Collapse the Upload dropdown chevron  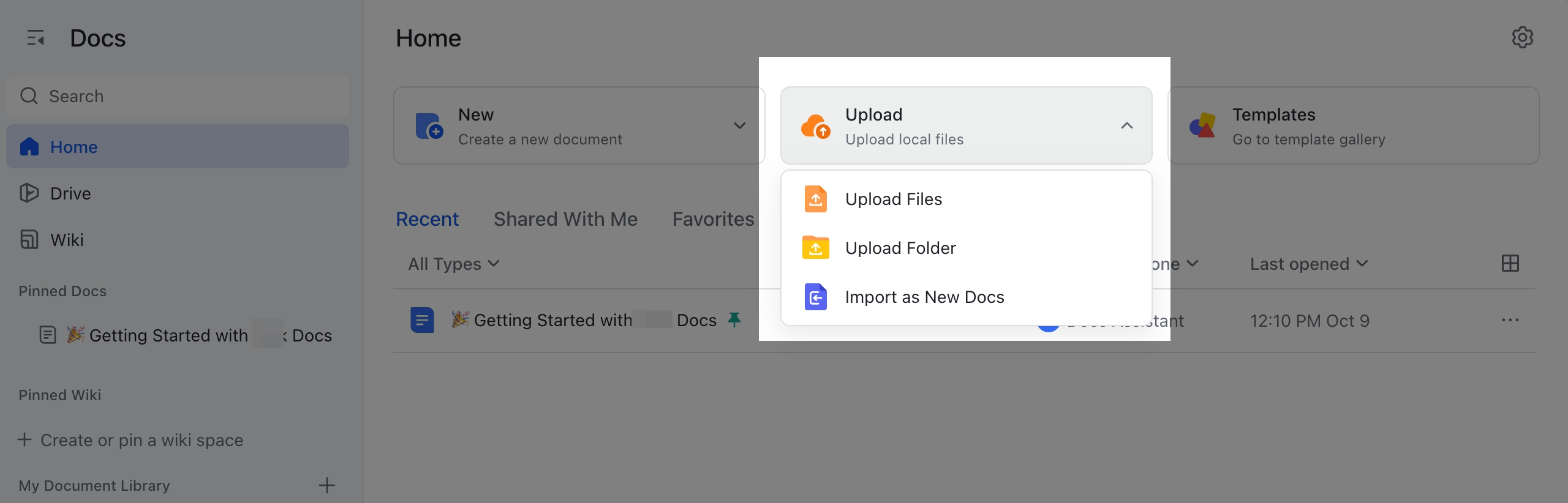tap(1127, 125)
